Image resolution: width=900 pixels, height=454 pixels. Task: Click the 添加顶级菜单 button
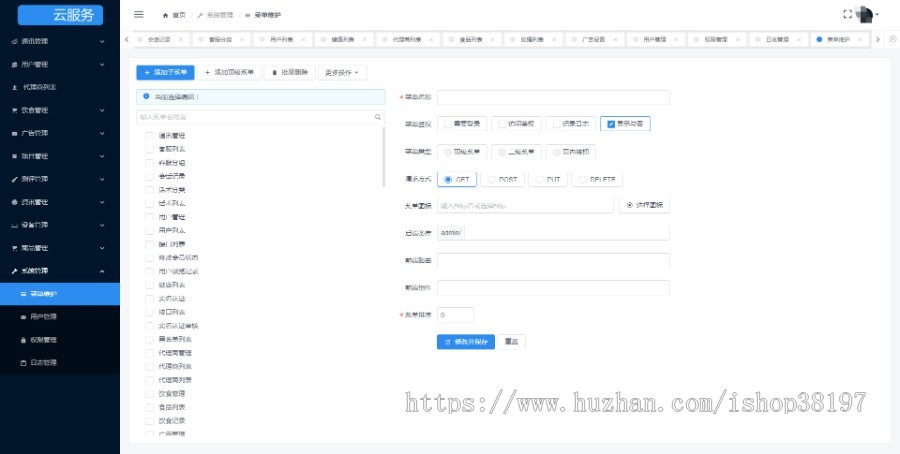pyautogui.click(x=230, y=73)
